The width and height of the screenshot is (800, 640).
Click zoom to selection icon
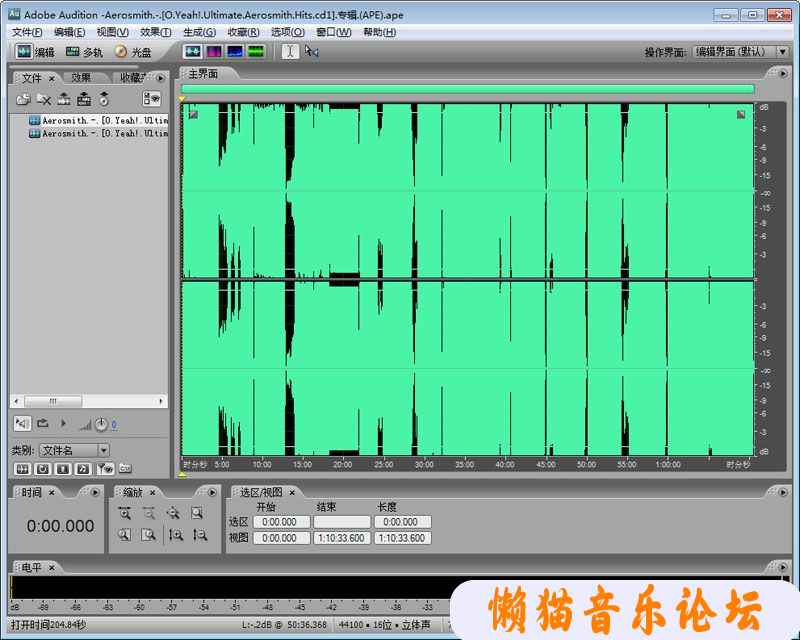coord(197,513)
